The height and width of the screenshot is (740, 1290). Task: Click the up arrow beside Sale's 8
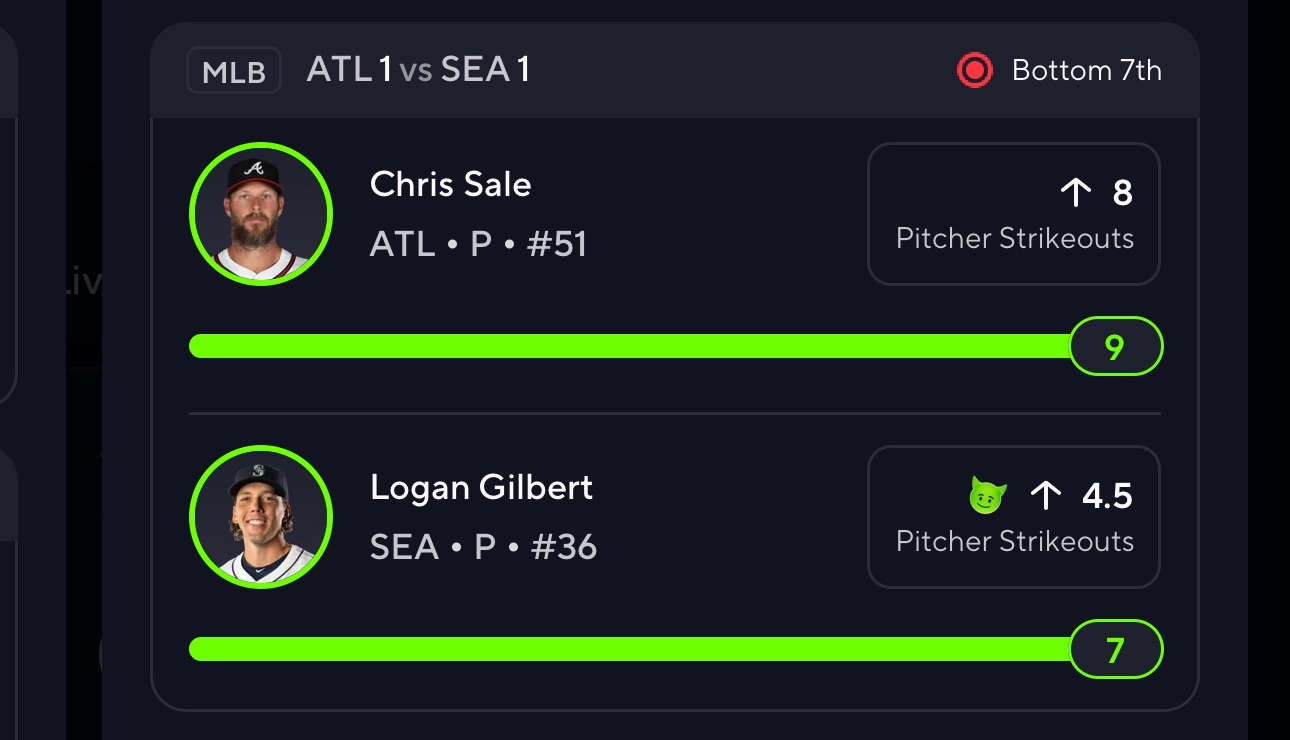click(1075, 192)
